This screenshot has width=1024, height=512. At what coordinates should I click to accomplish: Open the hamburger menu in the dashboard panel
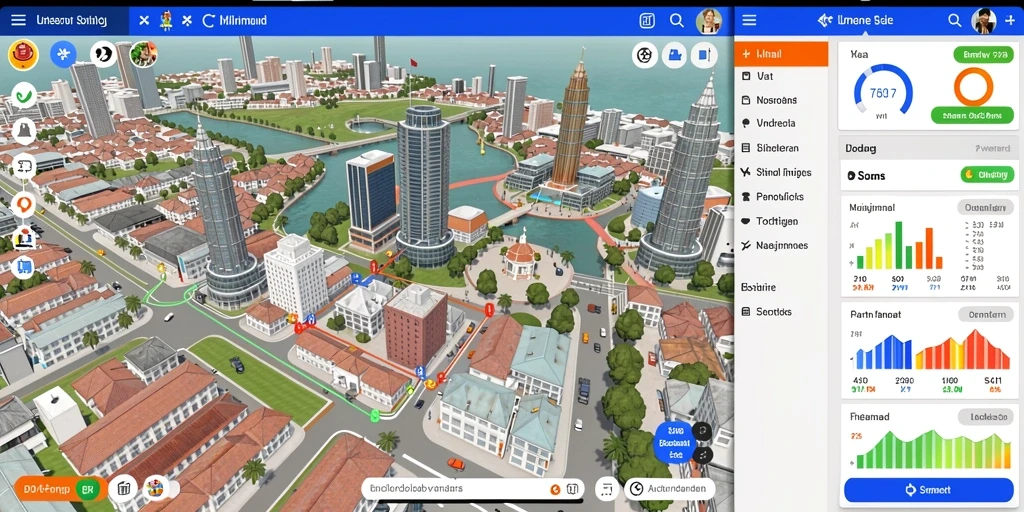(x=749, y=20)
